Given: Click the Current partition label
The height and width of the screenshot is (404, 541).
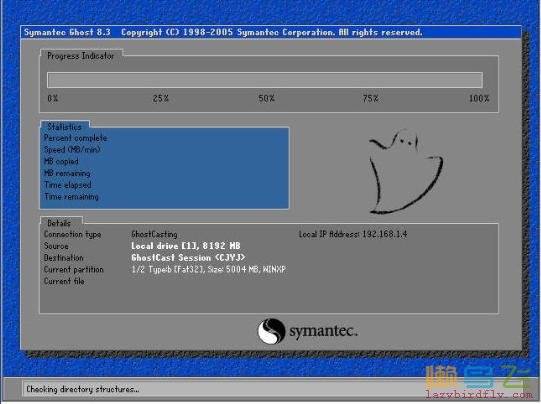Looking at the screenshot, I should [73, 269].
